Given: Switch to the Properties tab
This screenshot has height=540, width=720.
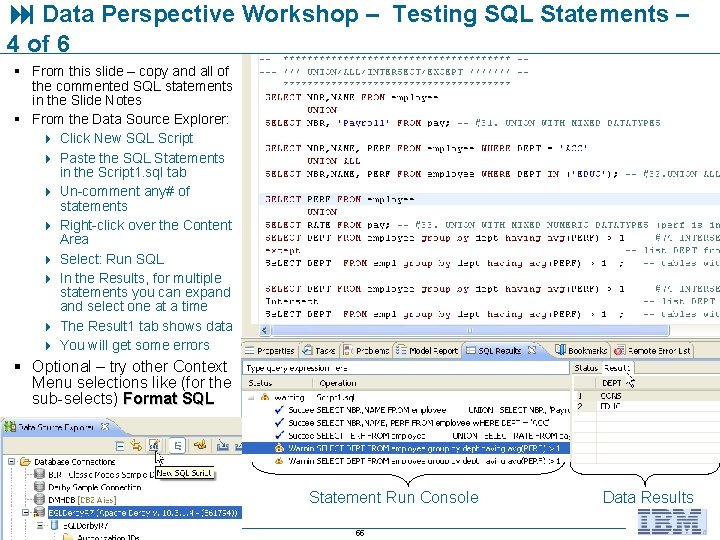Looking at the screenshot, I should tap(270, 351).
